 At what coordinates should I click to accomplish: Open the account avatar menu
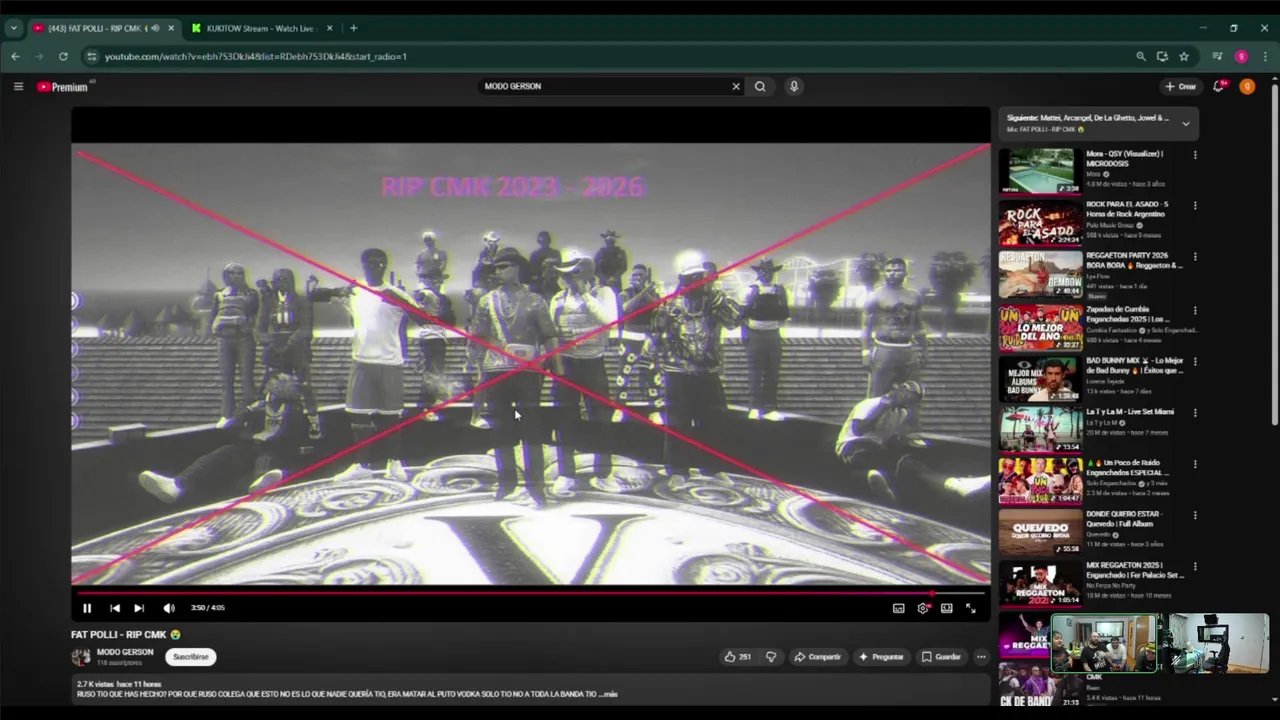click(1247, 87)
